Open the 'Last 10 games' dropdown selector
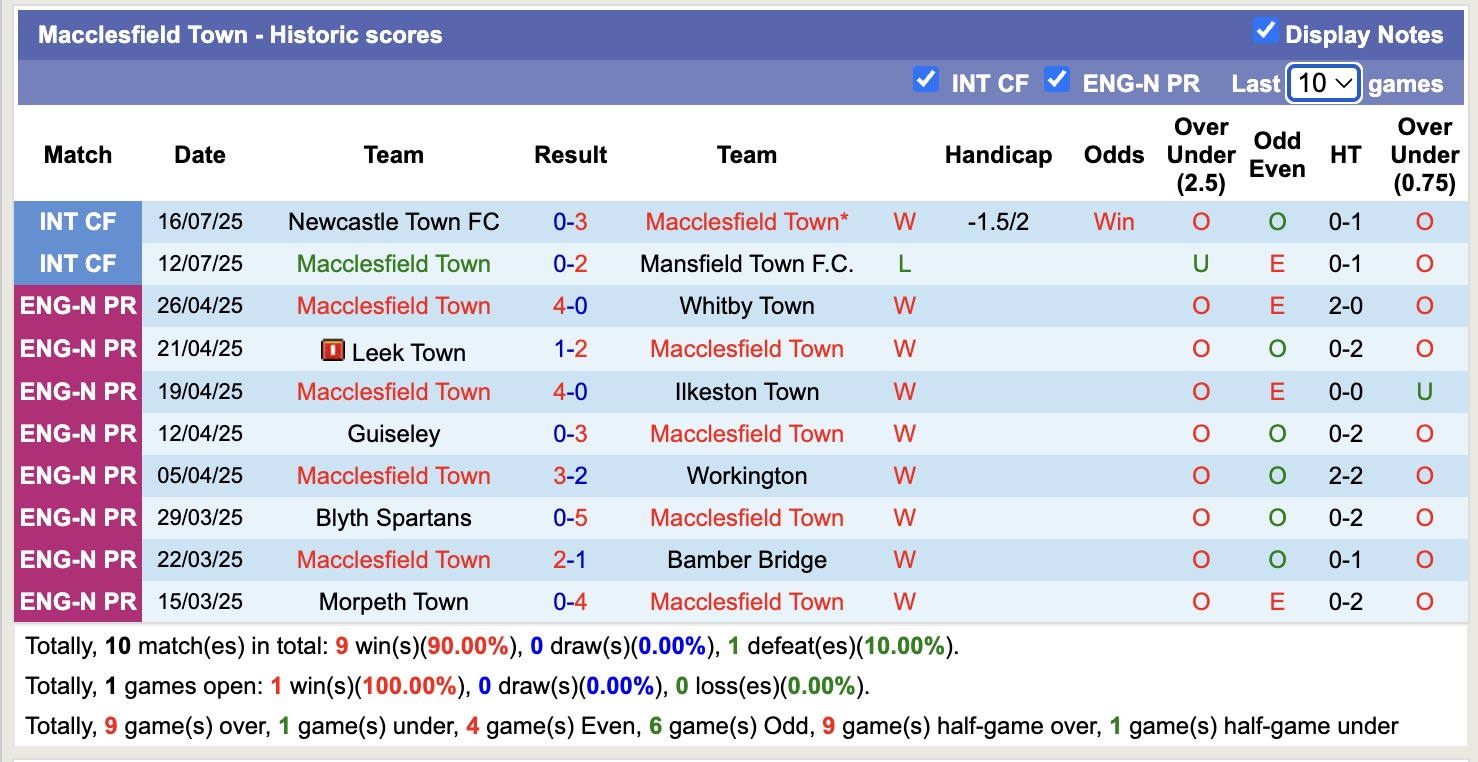 pos(1323,83)
